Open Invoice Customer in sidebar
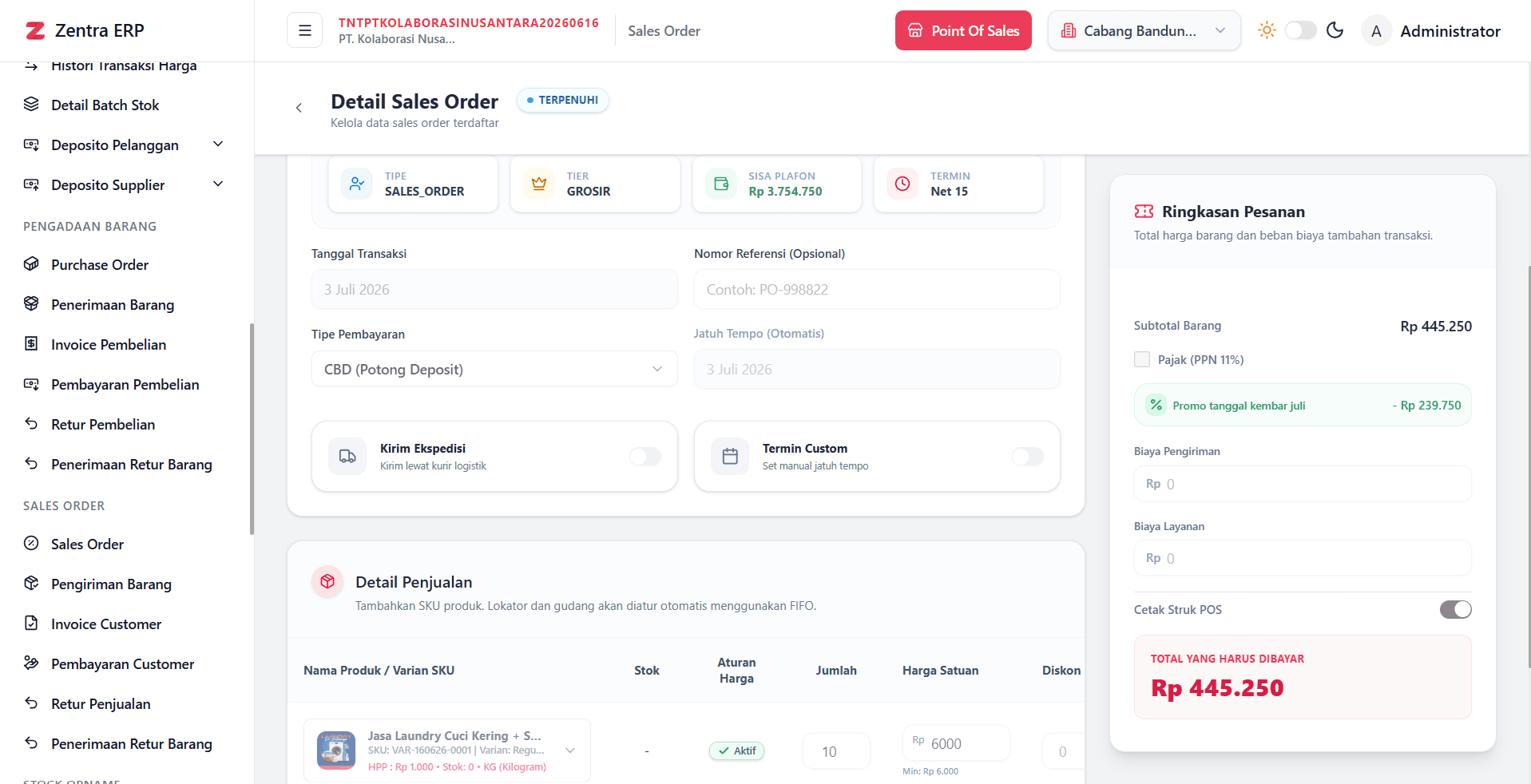Viewport: 1531px width, 784px height. 105,624
